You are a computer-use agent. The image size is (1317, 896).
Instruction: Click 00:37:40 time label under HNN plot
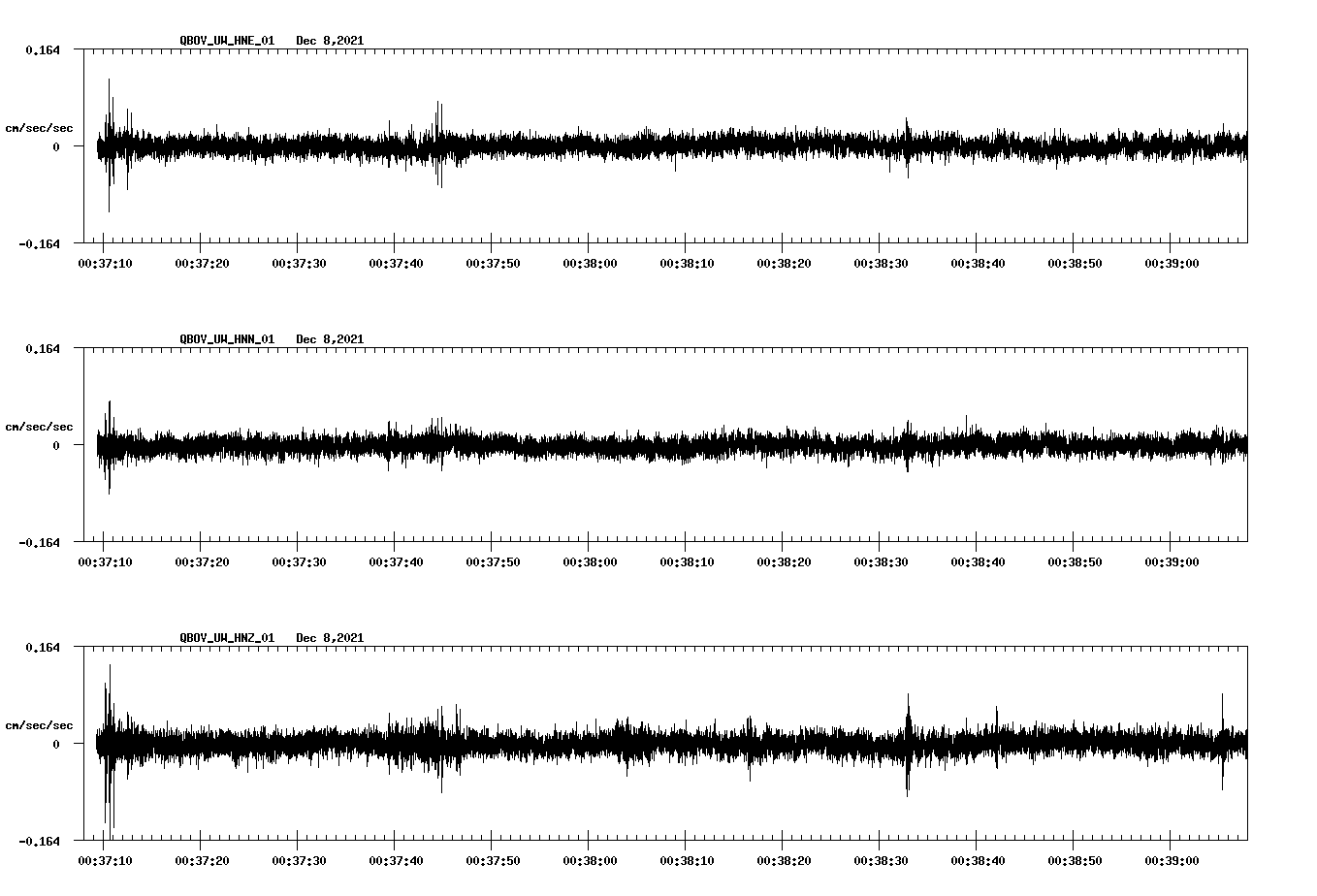(396, 562)
